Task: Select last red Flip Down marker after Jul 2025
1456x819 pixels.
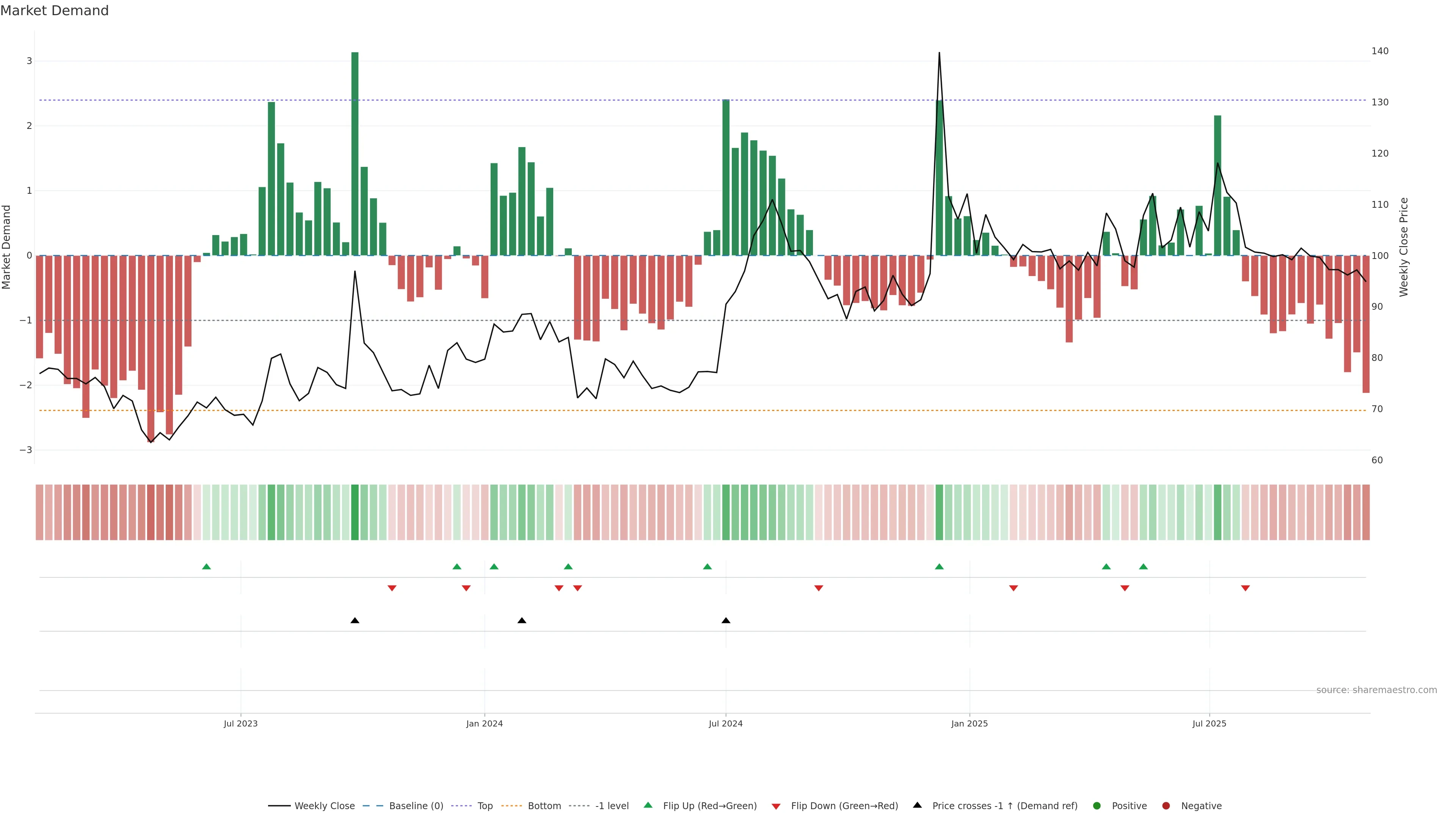Action: click(x=1245, y=588)
